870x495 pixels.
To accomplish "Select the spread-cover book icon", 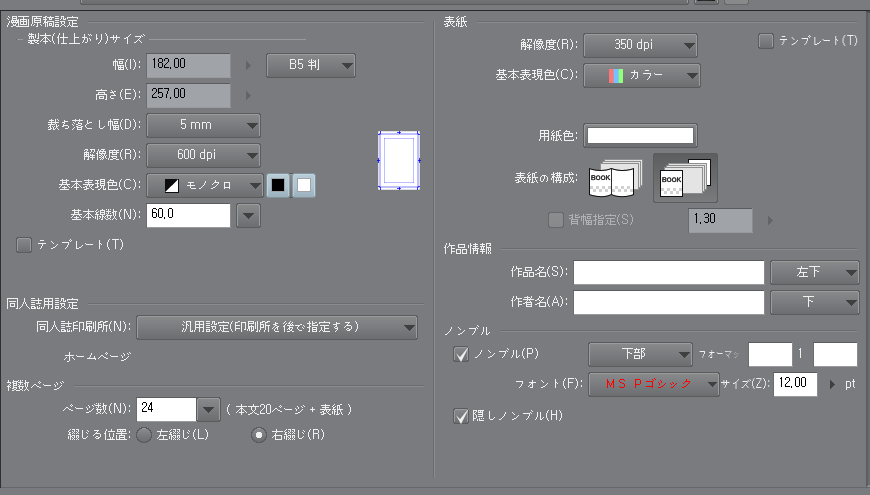I will pos(615,178).
